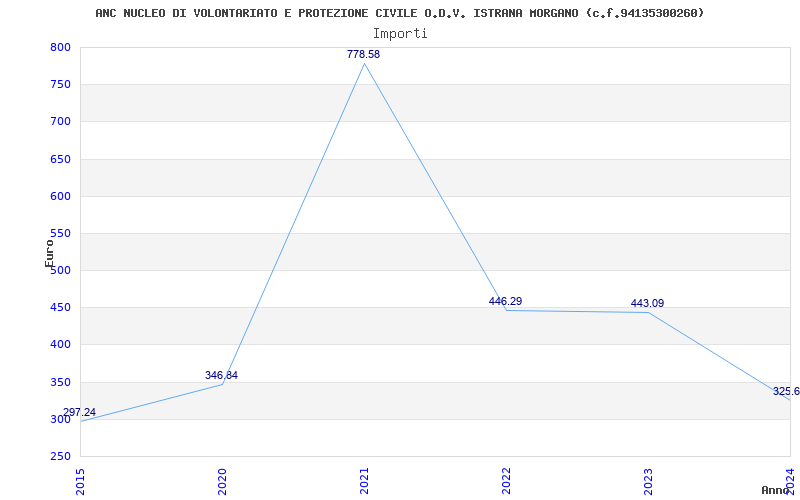Viewport: 800px width, 500px height.
Task: Click the 750 y-axis tick label
Action: pos(60,85)
